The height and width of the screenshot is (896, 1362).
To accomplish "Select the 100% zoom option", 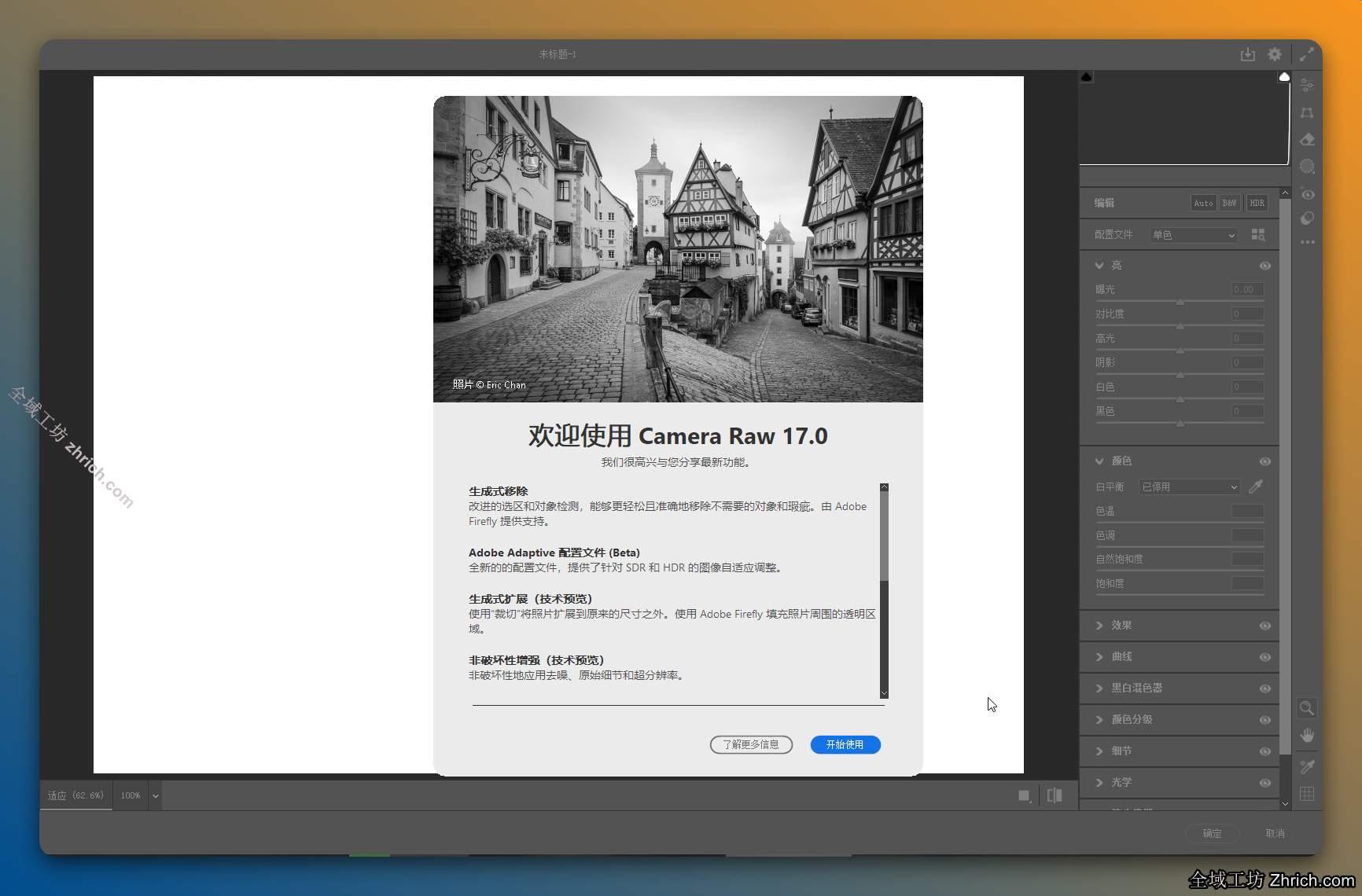I will point(130,795).
